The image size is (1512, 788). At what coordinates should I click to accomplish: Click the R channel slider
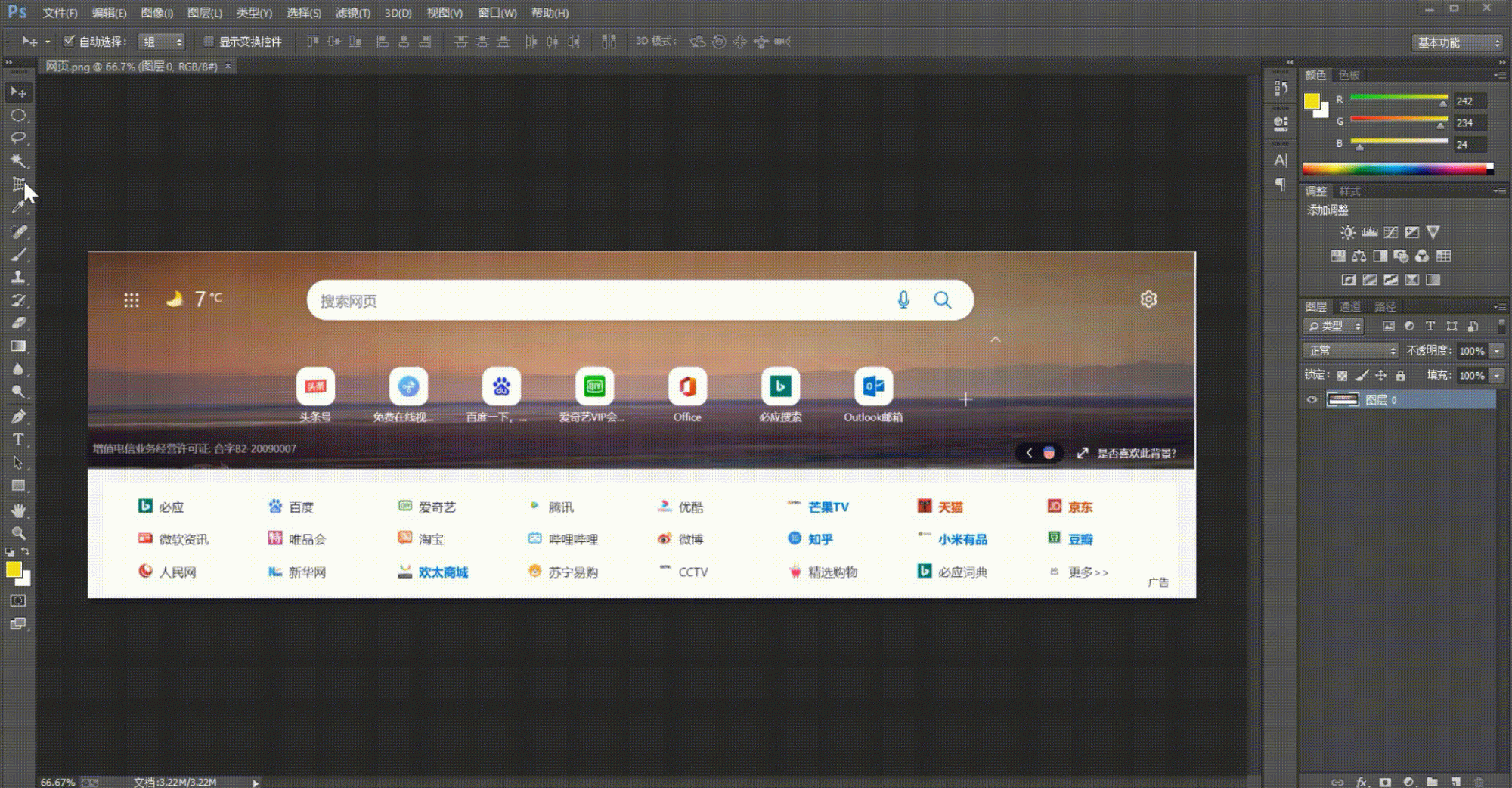tap(1399, 98)
